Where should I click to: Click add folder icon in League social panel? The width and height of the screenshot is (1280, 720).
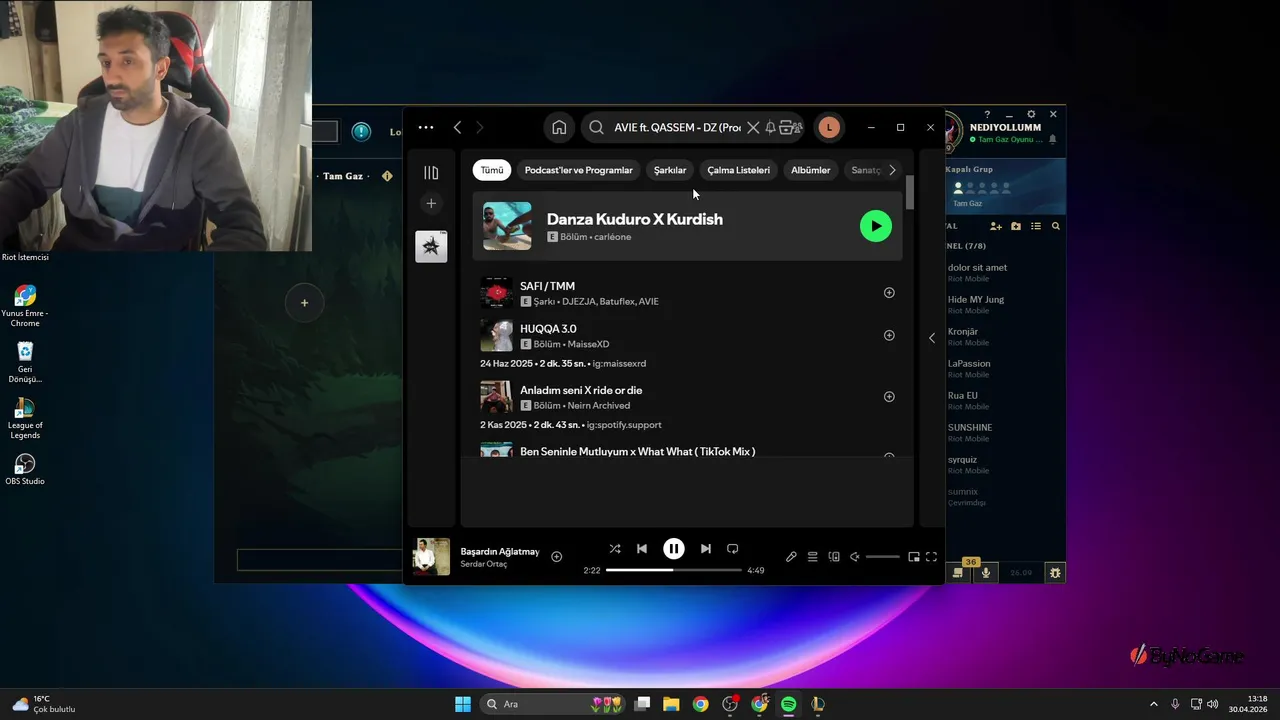click(x=1016, y=227)
